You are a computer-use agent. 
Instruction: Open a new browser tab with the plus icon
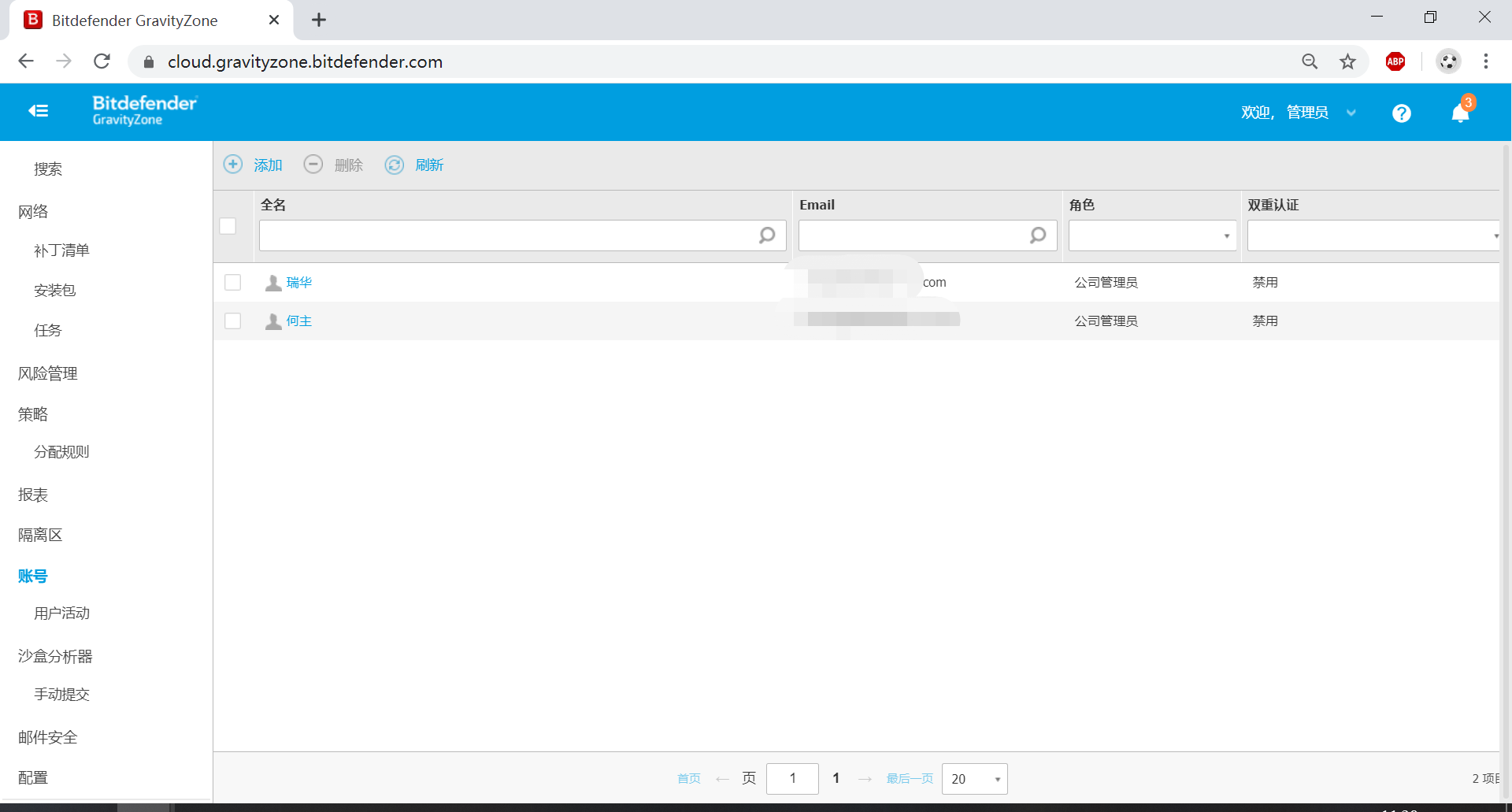click(319, 20)
